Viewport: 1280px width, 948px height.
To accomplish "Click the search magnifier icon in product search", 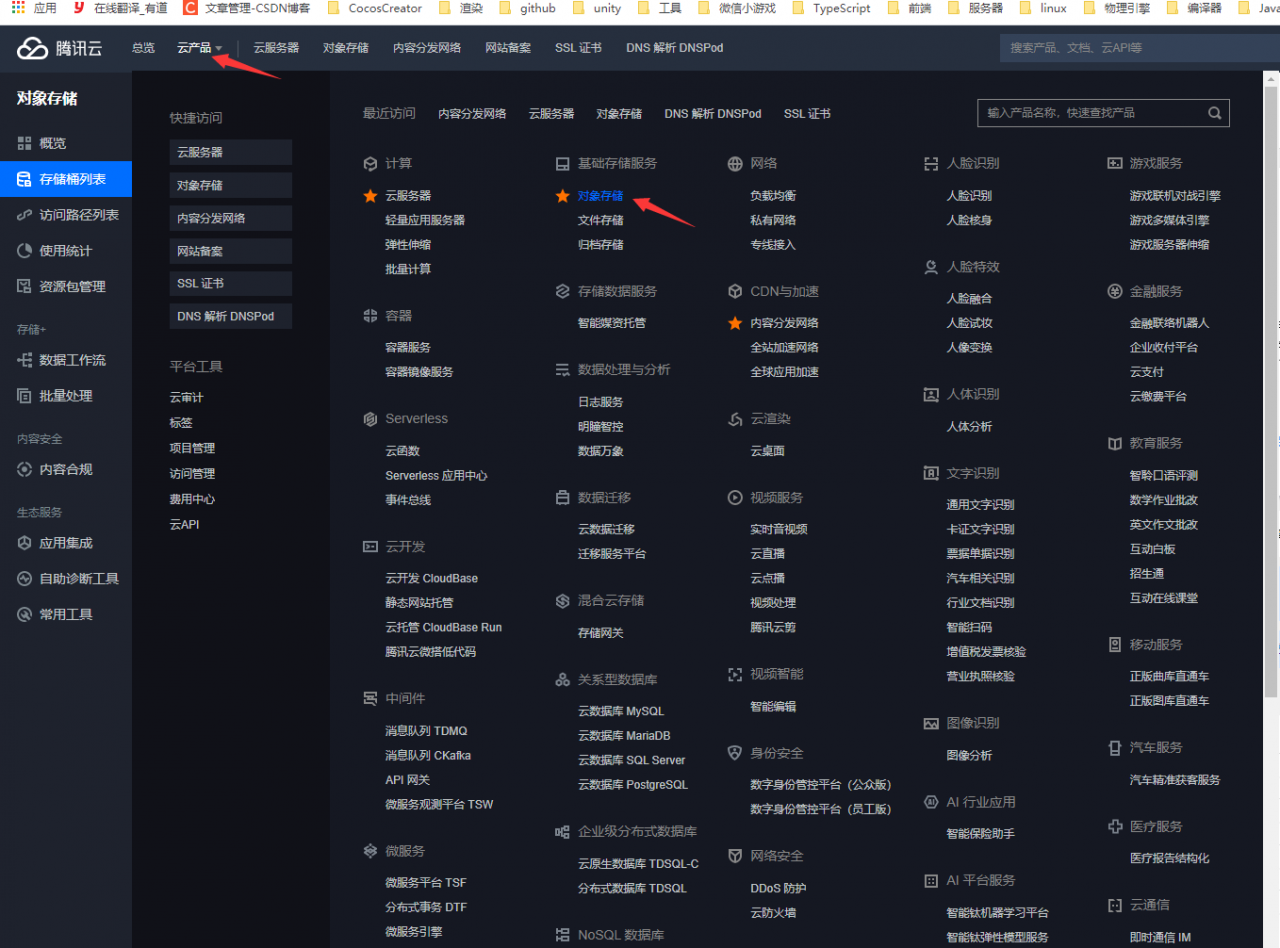I will tap(1214, 113).
